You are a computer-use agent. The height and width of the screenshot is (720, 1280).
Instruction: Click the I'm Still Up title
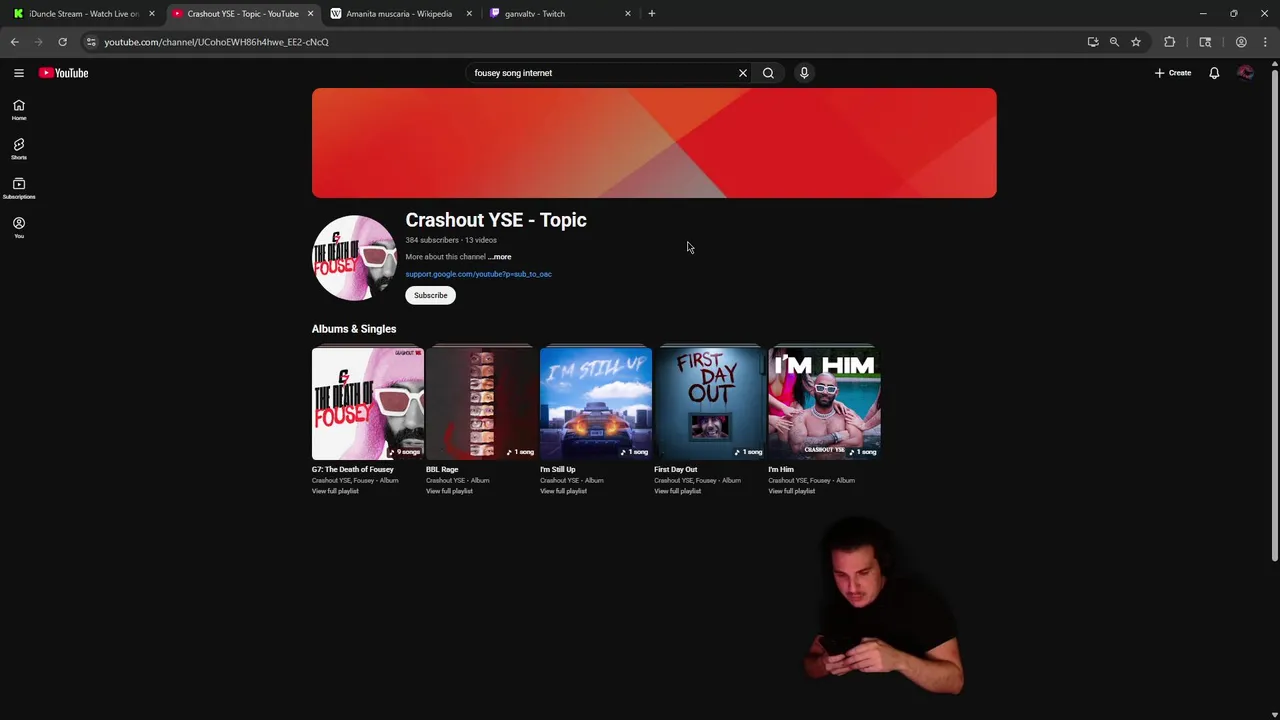[x=558, y=469]
